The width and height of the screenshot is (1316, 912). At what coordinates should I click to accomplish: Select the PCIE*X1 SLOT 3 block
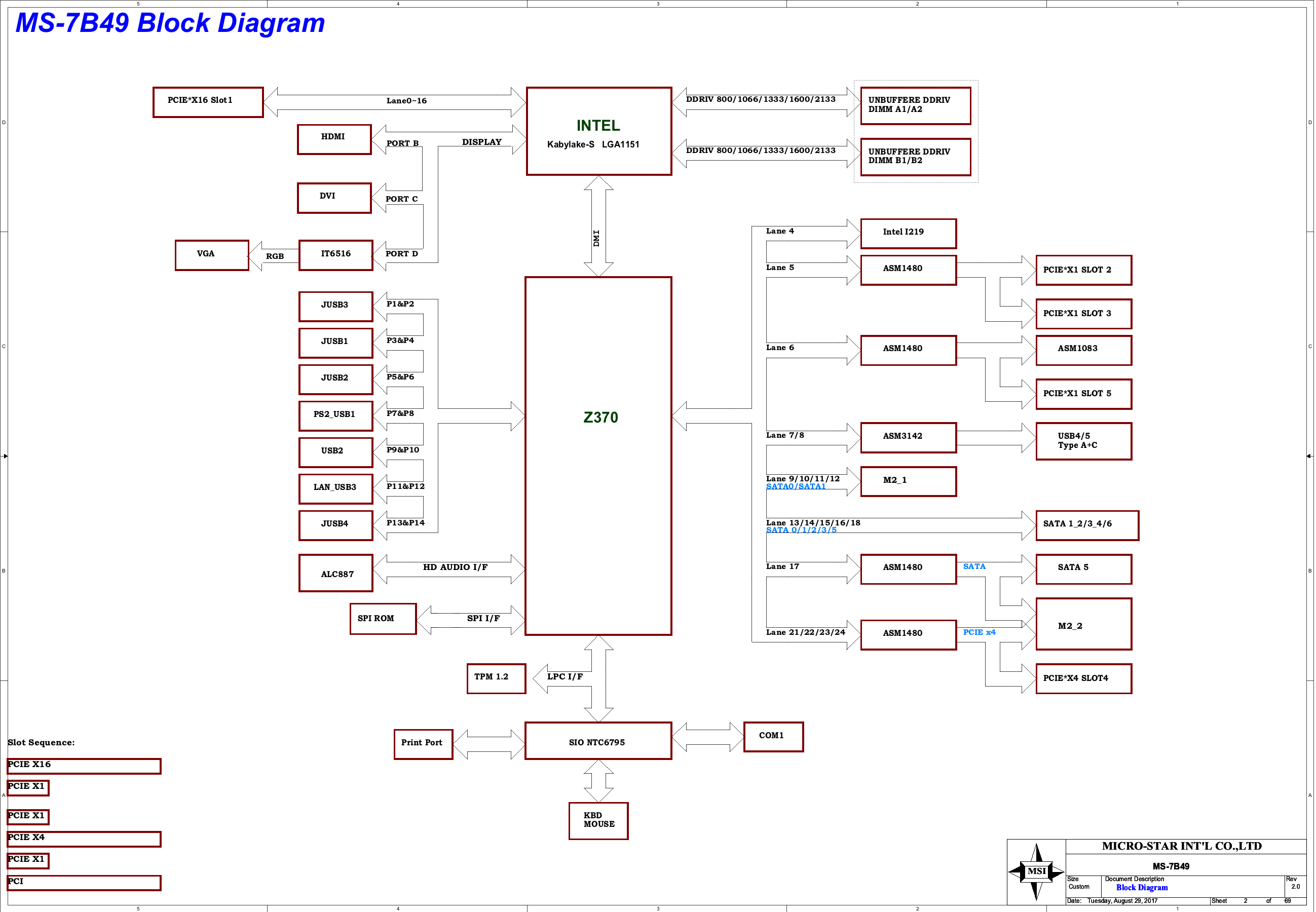[x=1083, y=314]
